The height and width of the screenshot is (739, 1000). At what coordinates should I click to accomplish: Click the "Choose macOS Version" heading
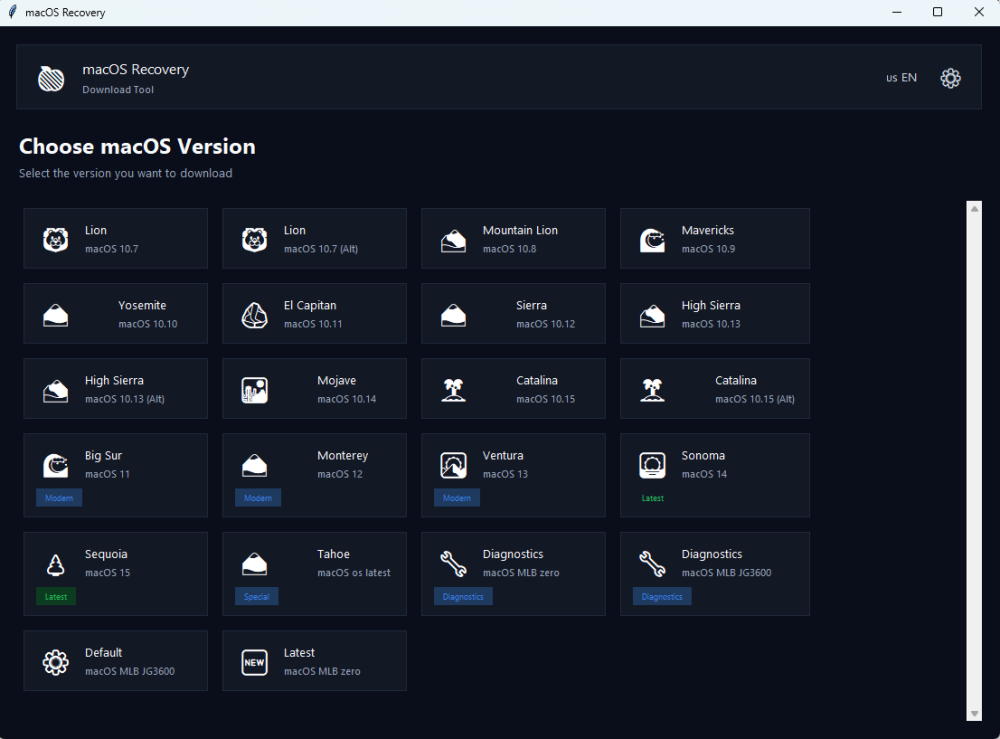coord(137,147)
